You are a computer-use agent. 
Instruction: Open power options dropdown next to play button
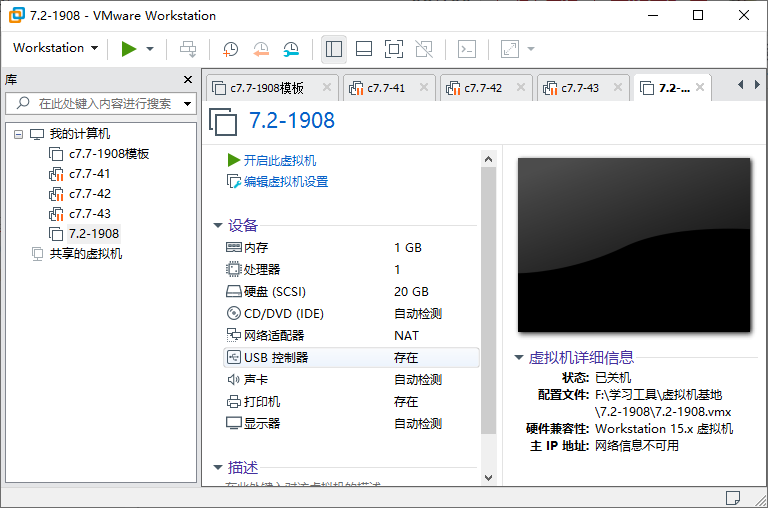[150, 48]
